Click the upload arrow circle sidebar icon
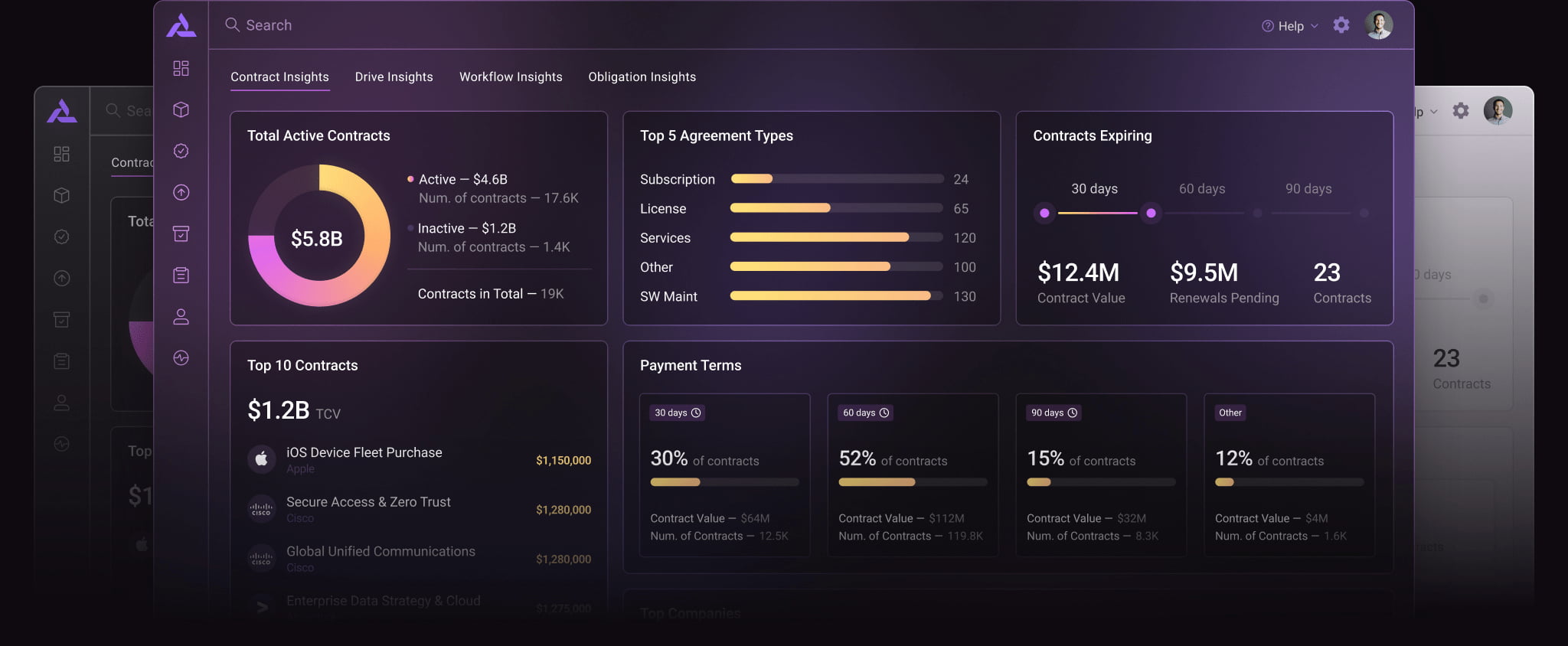Image resolution: width=1568 pixels, height=646 pixels. (x=181, y=193)
